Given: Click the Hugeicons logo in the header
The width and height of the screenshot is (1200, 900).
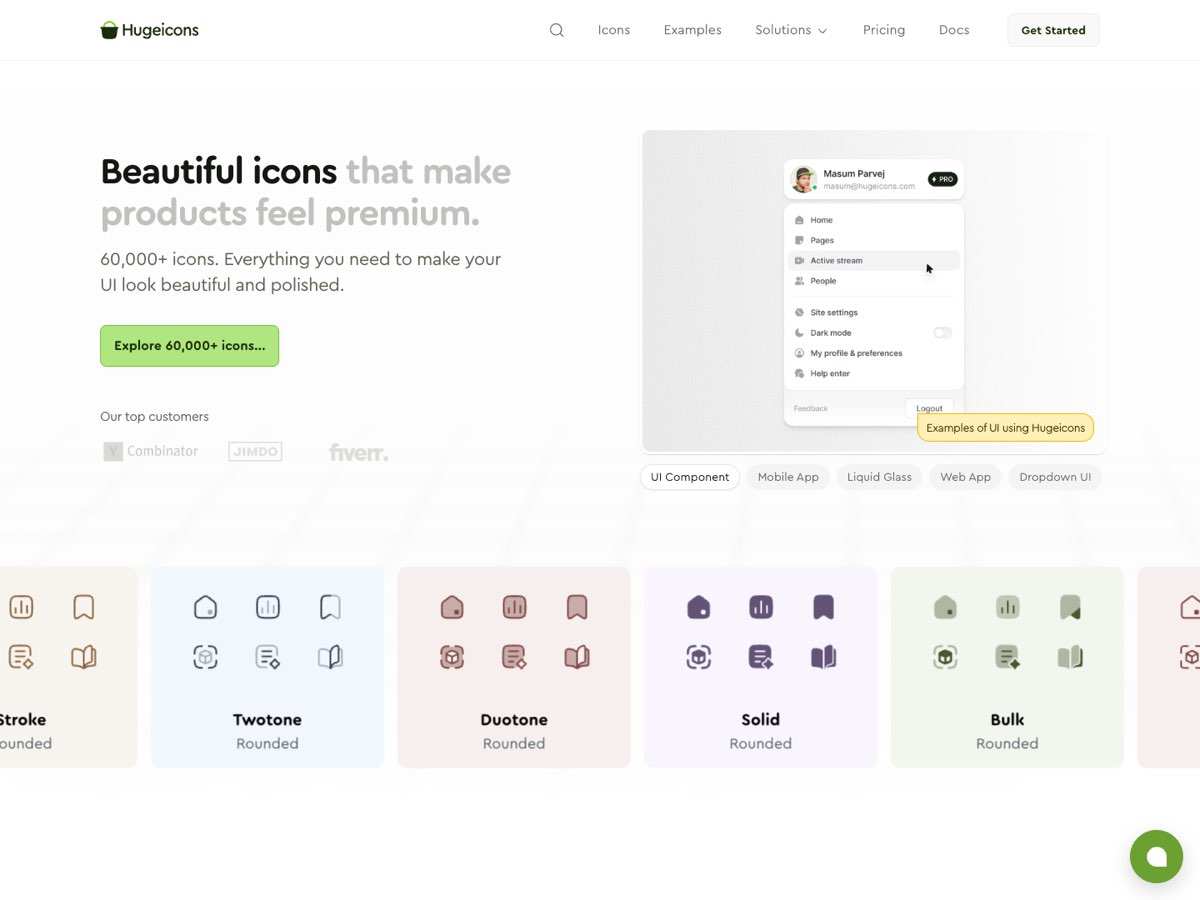Looking at the screenshot, I should point(150,30).
